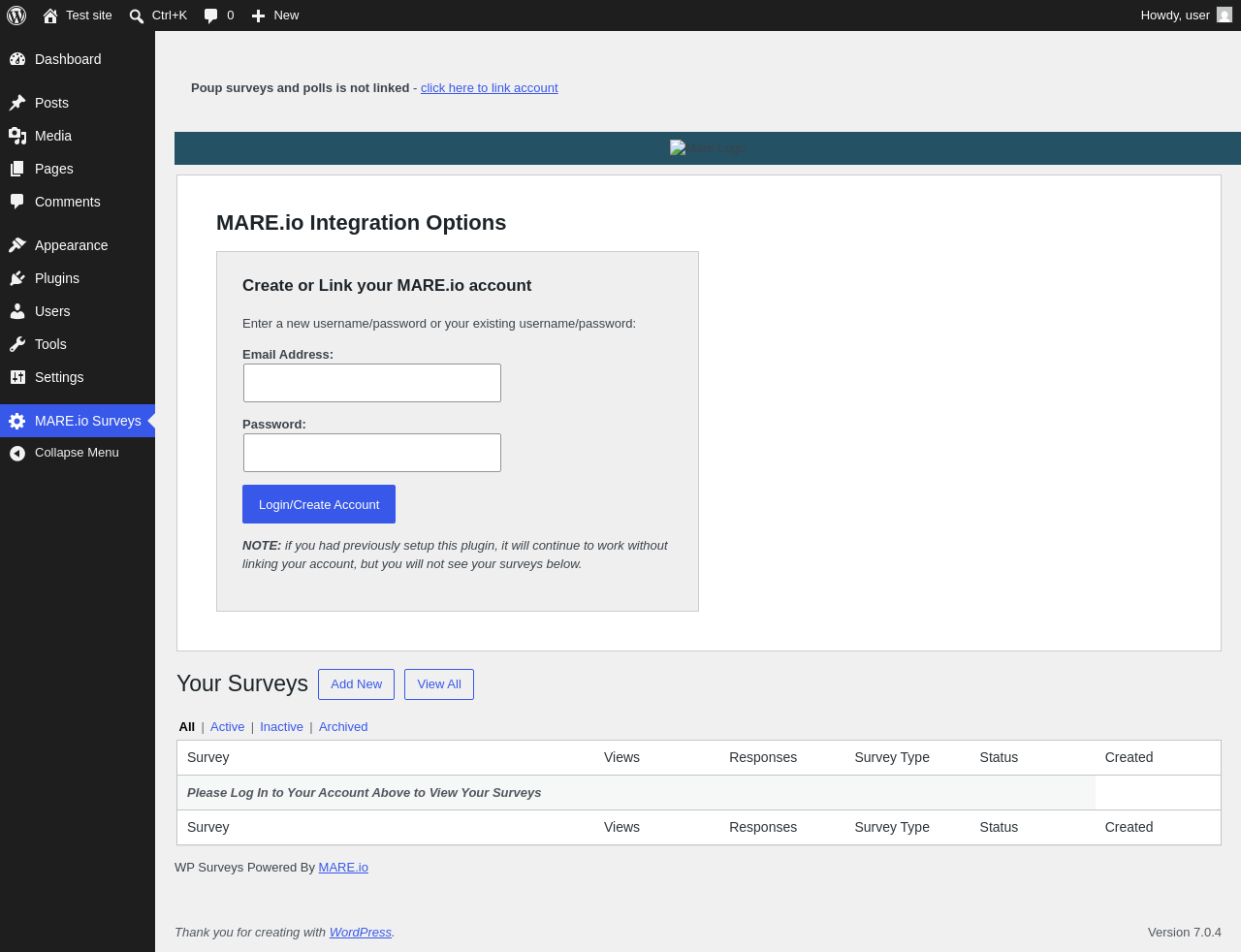Open the WordPress footer link
Viewport: 1241px width, 952px height.
click(361, 933)
